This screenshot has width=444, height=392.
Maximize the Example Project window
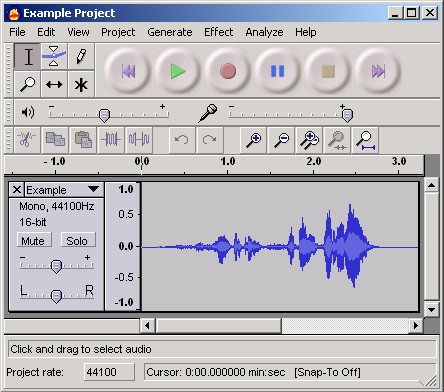[x=412, y=13]
